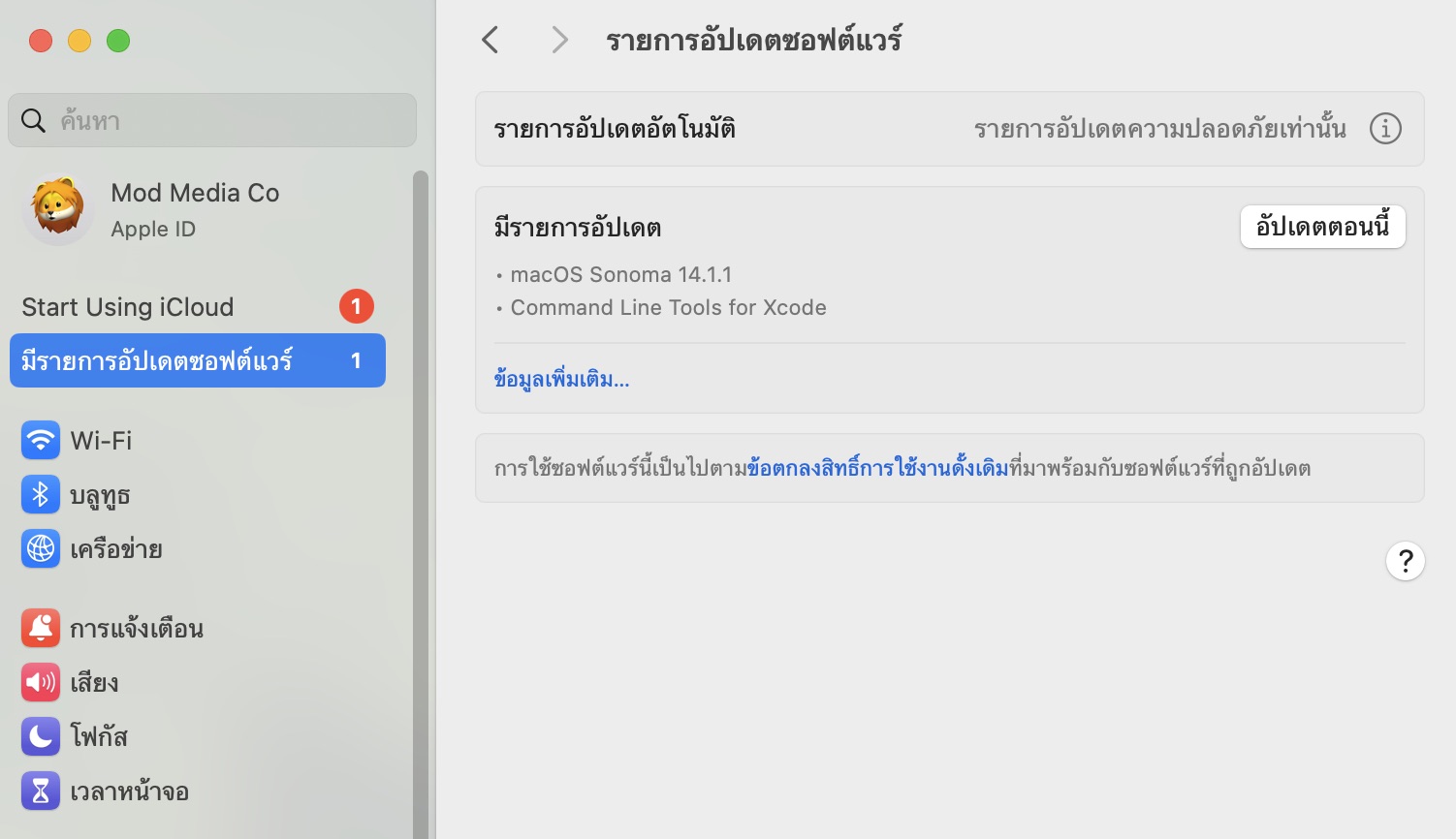Click the green zoom window button

click(x=118, y=41)
